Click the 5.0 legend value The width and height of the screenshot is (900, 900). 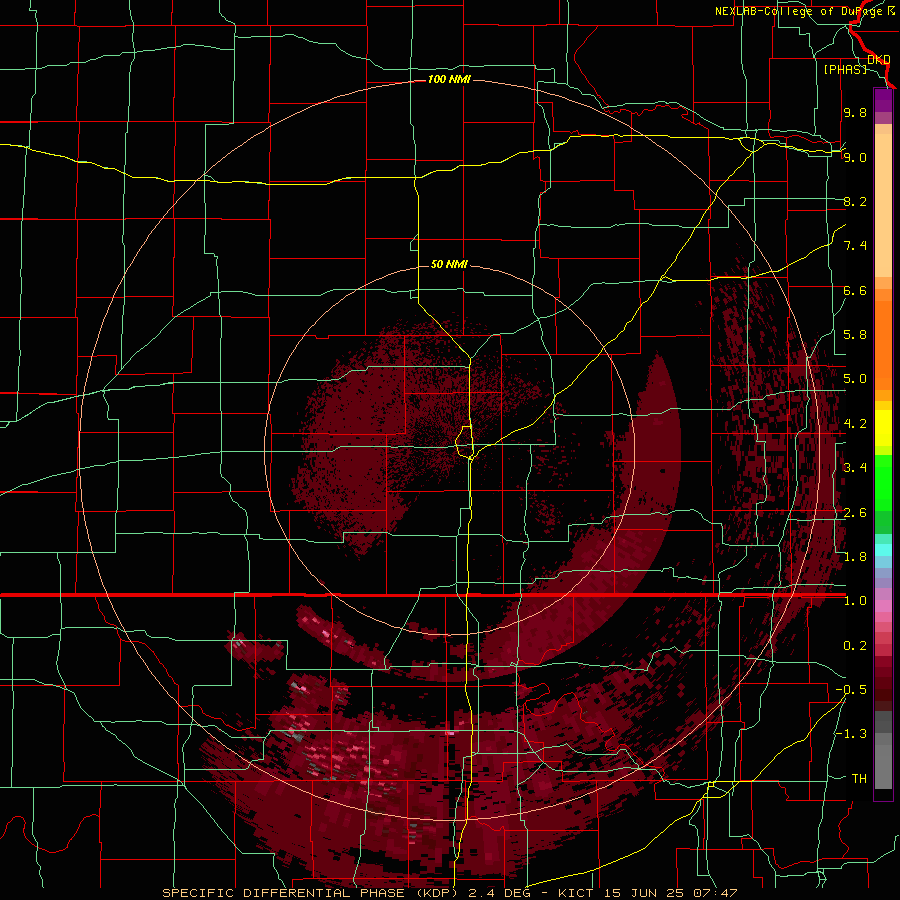pos(855,379)
